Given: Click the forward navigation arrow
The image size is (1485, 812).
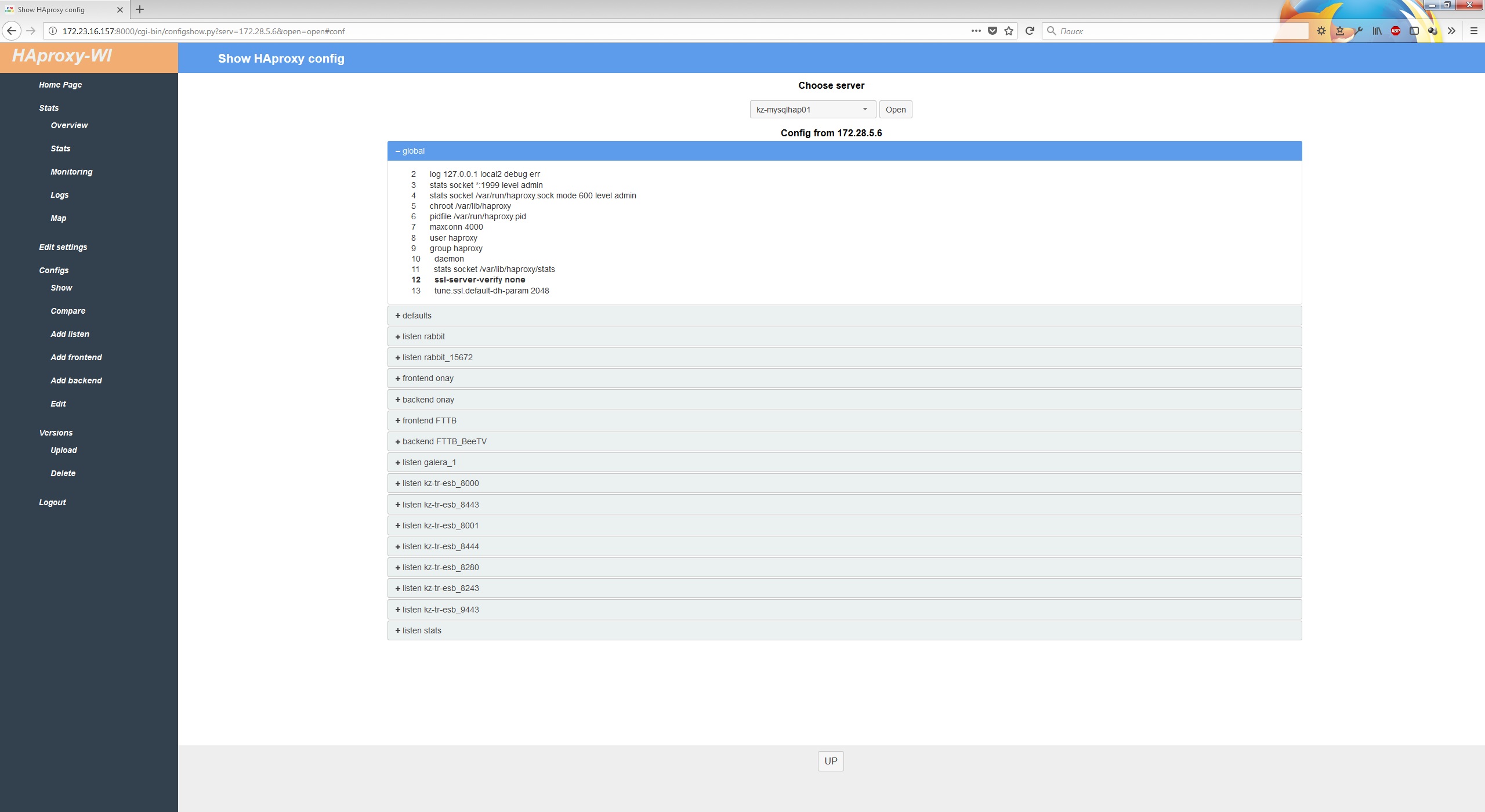Looking at the screenshot, I should 31,31.
